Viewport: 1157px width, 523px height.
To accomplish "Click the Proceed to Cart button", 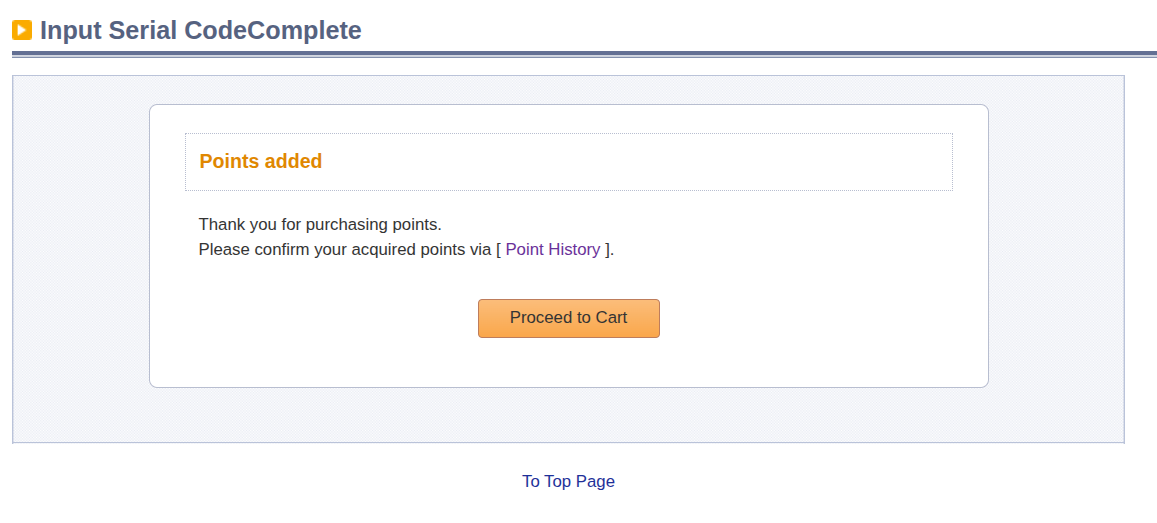I will click(x=569, y=318).
